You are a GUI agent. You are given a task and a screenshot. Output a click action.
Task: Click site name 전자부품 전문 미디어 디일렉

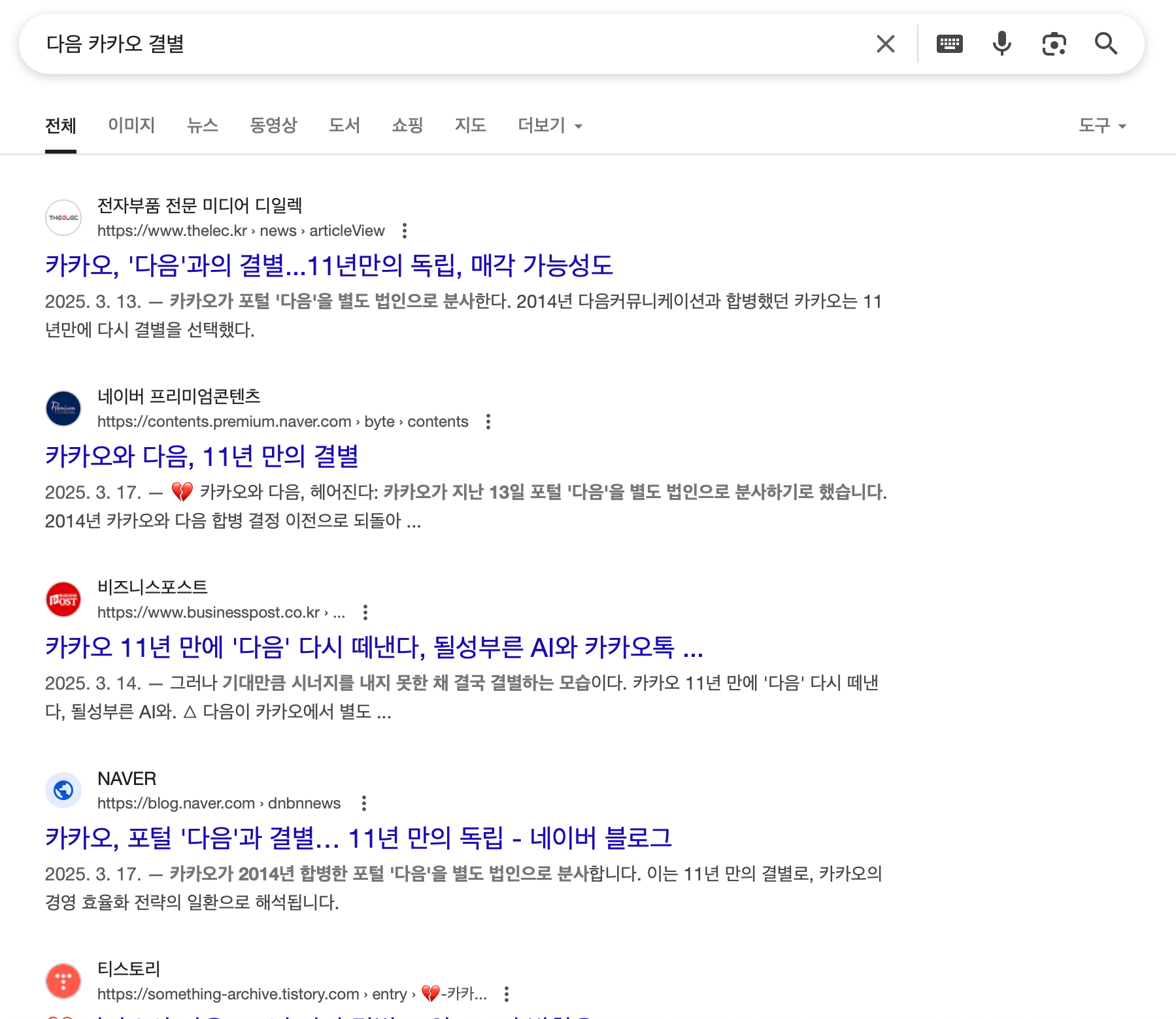click(200, 206)
